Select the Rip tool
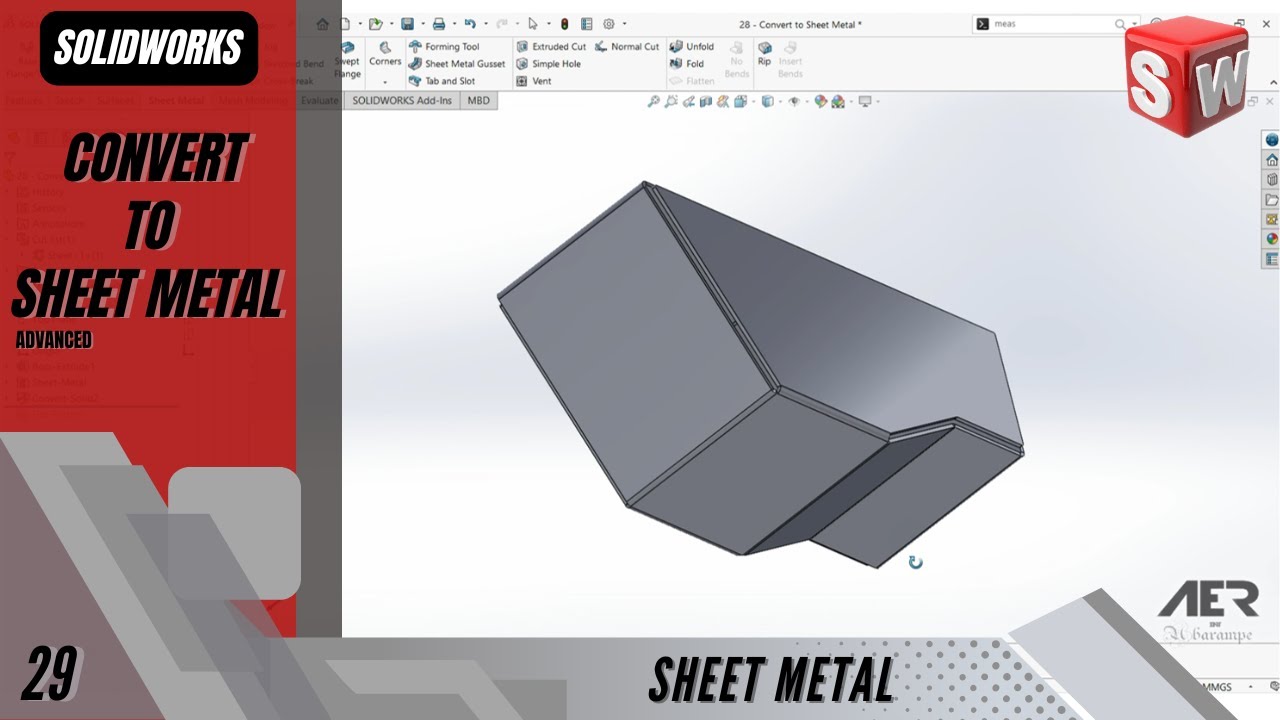Viewport: 1280px width, 720px height. click(x=764, y=53)
